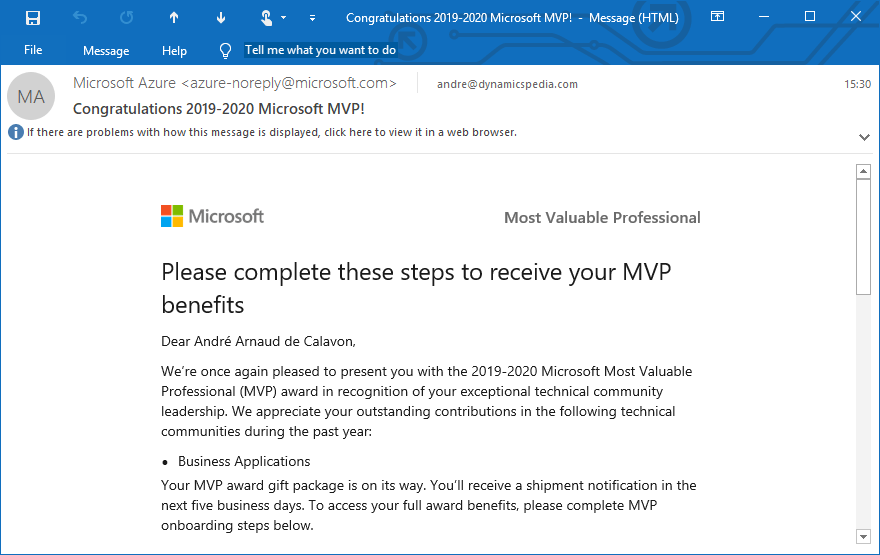Minimize the message window

point(764,17)
